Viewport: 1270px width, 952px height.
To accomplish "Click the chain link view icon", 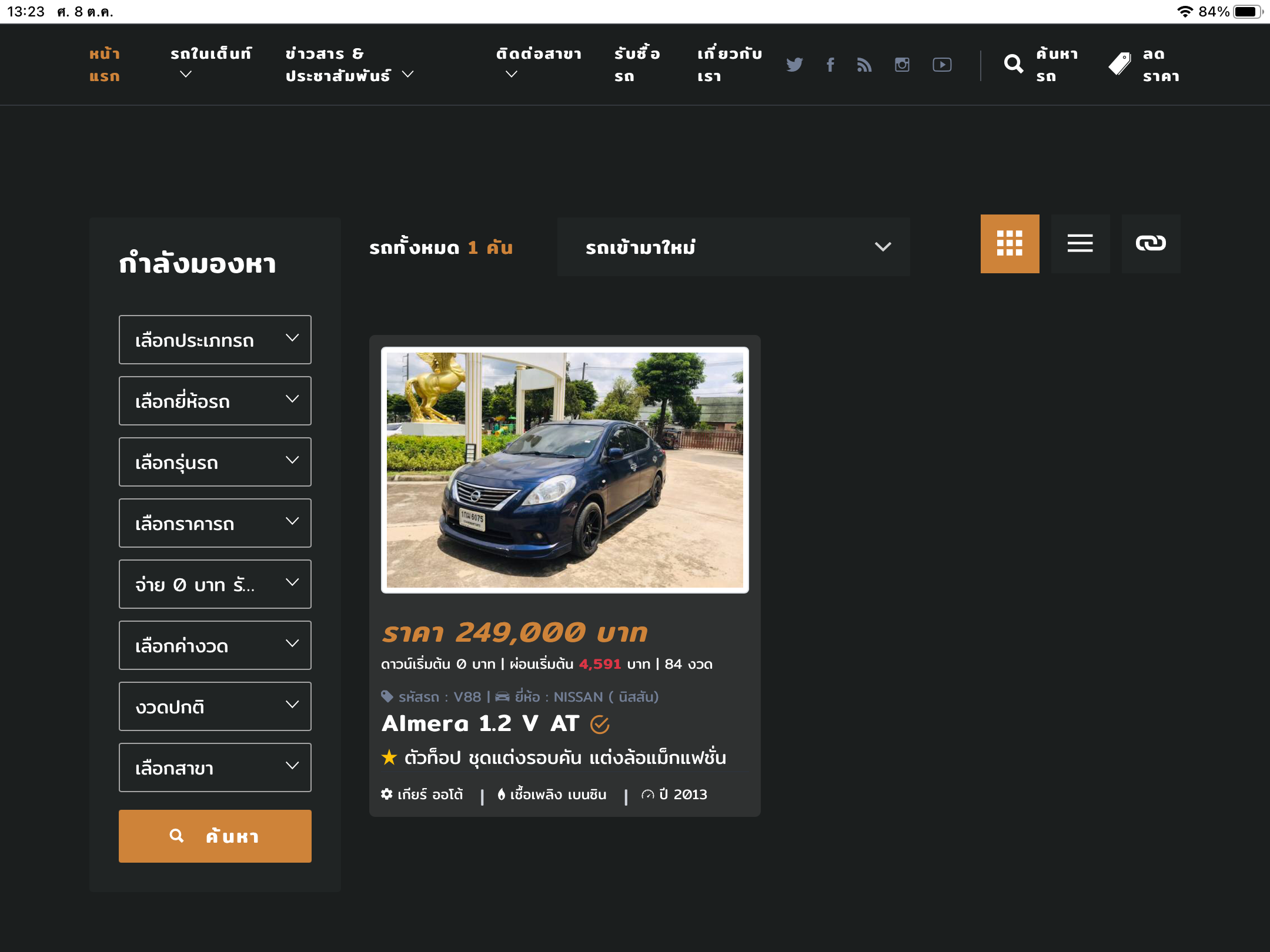I will [1151, 243].
